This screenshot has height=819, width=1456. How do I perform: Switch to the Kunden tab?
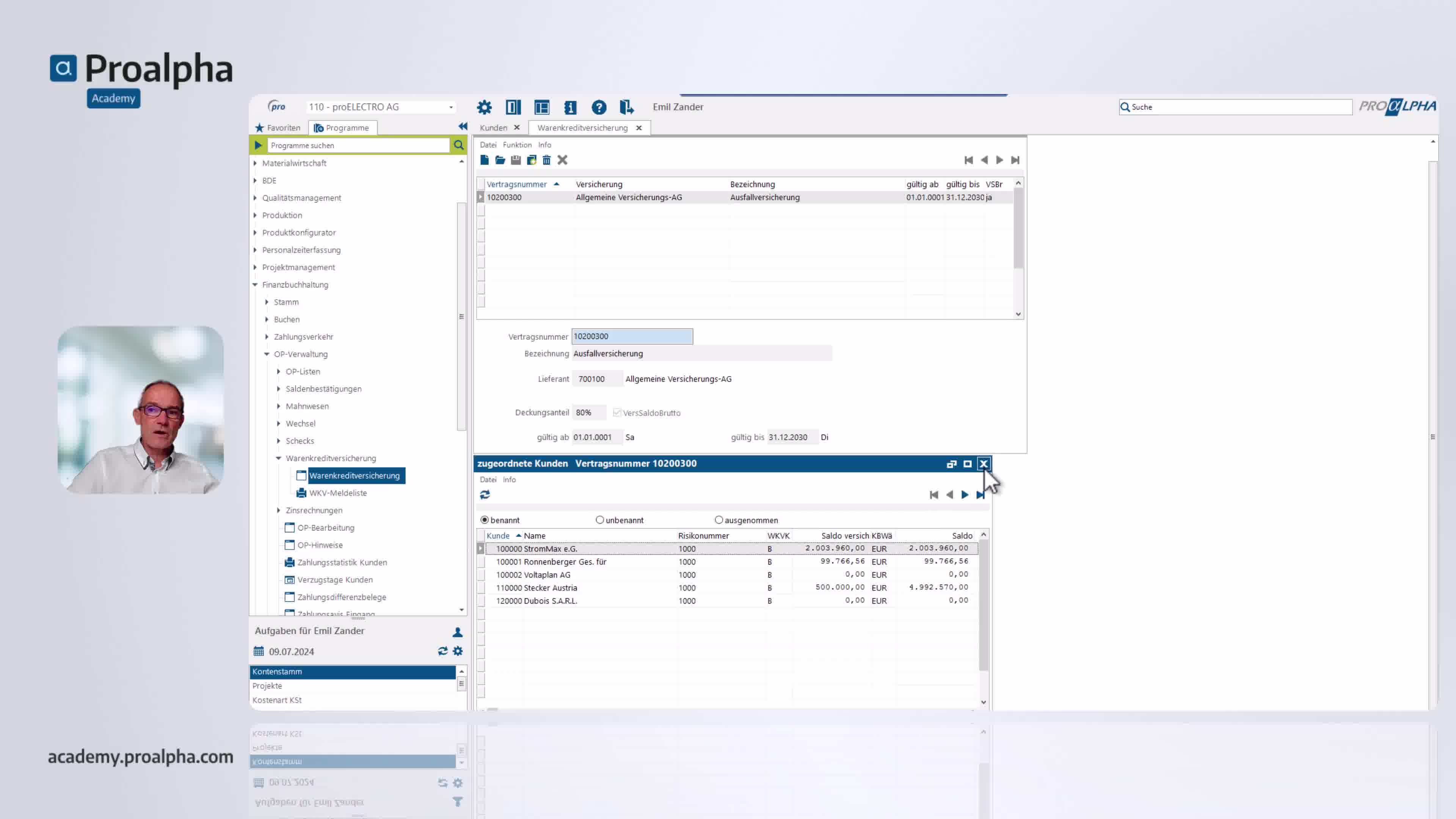pos(493,128)
